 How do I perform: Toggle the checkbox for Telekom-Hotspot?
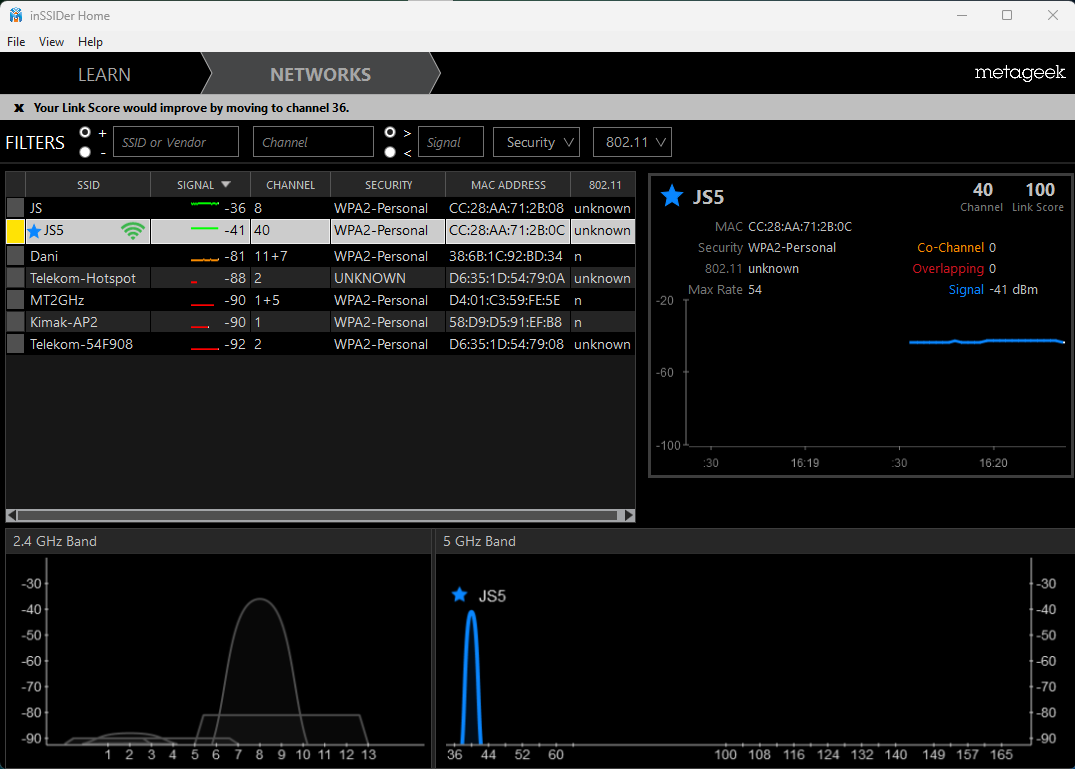point(15,278)
